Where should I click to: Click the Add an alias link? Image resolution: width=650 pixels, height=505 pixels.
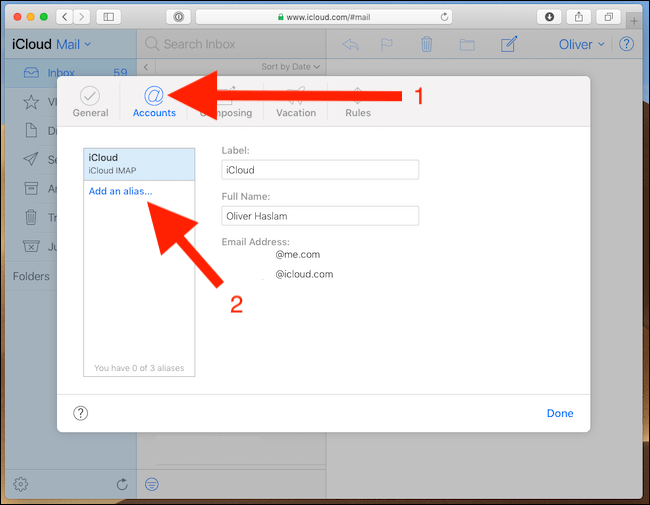tap(120, 191)
